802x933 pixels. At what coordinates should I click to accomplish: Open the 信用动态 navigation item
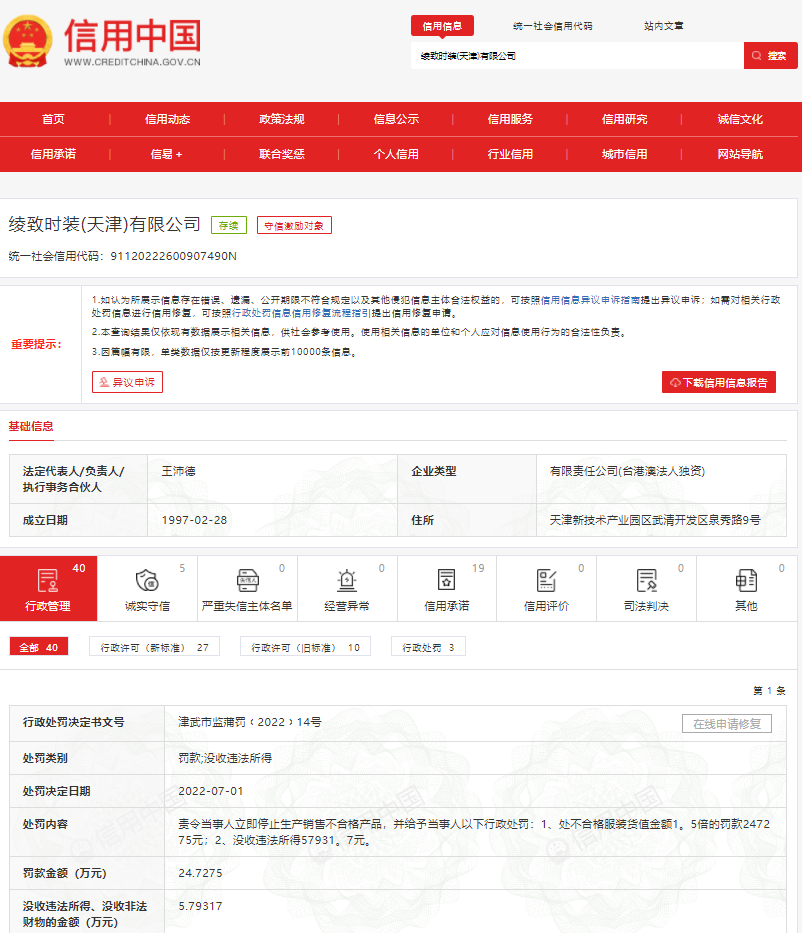coord(167,119)
